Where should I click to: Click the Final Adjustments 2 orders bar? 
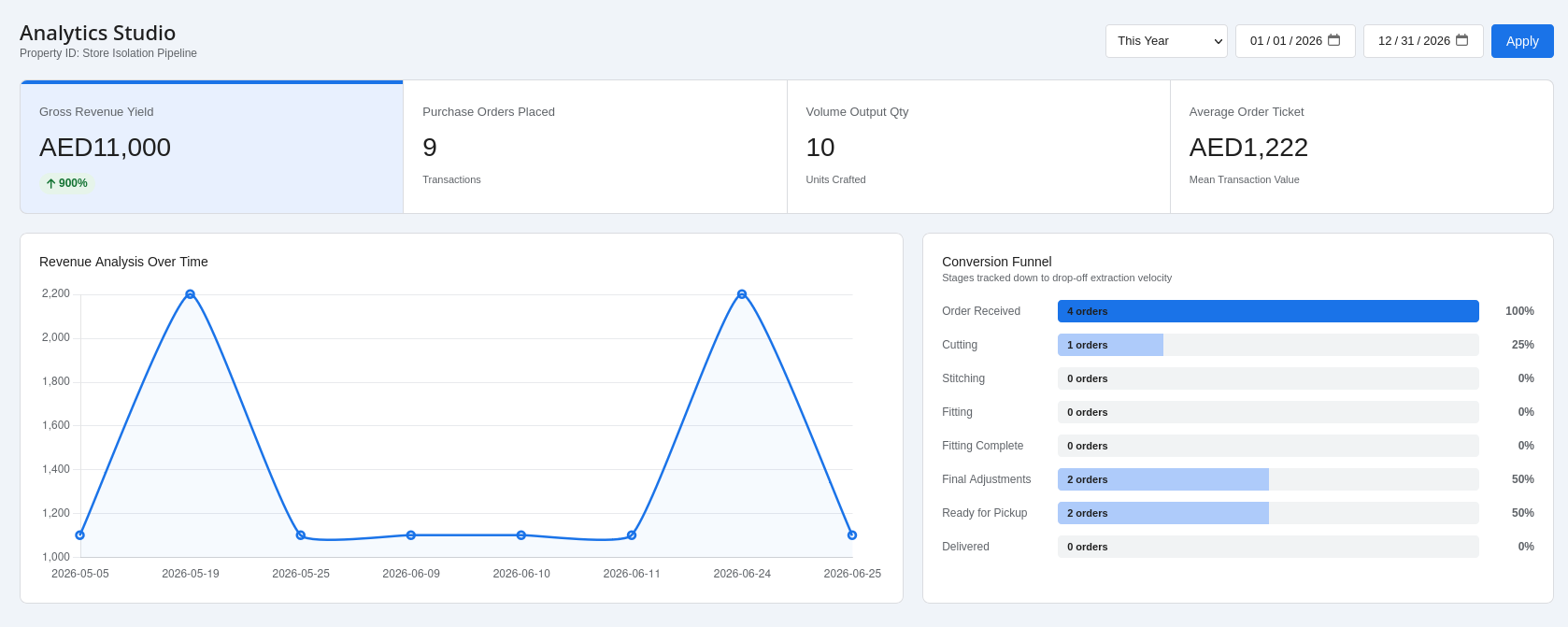point(1163,479)
